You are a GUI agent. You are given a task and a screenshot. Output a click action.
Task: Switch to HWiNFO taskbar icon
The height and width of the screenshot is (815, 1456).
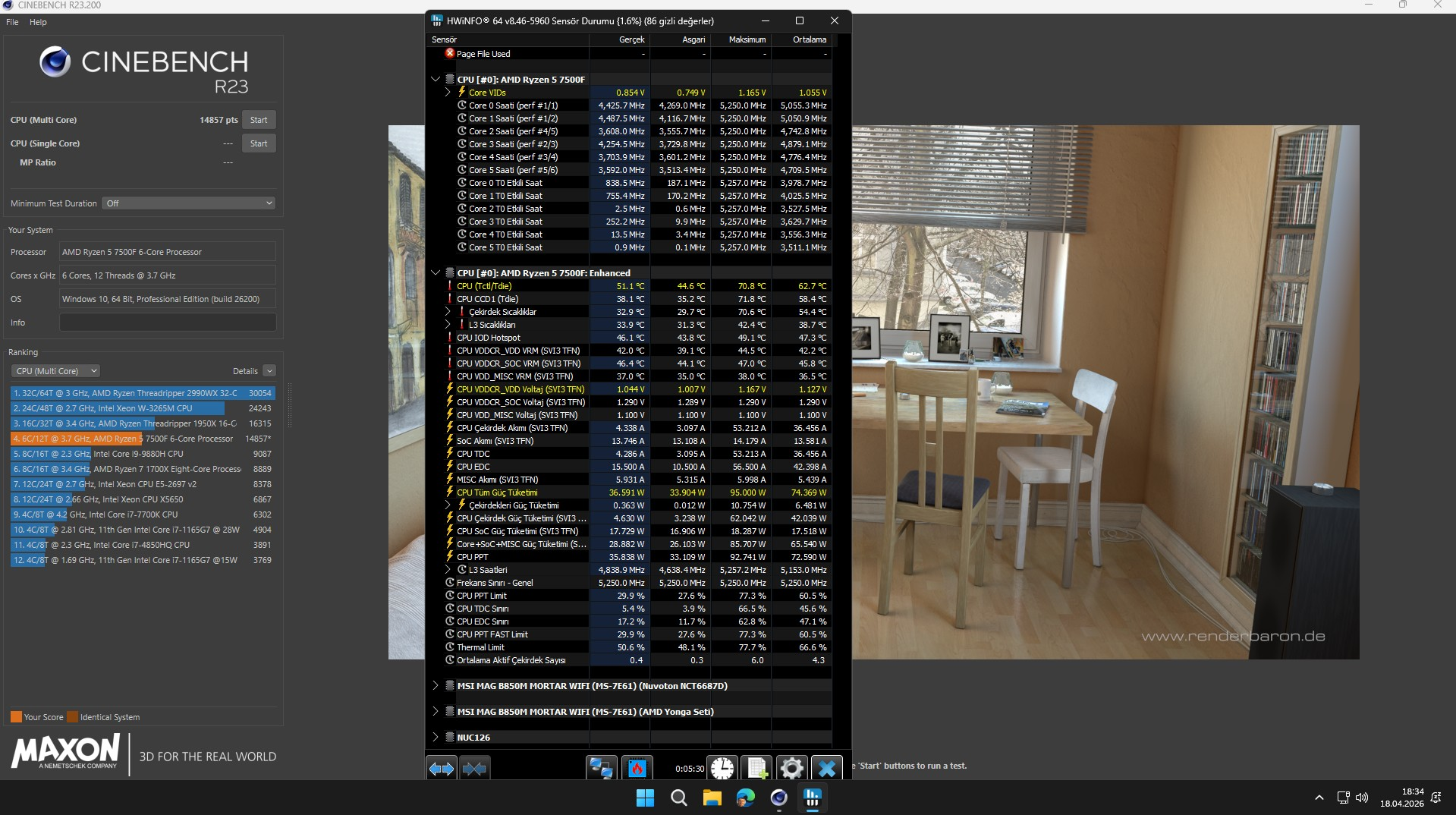813,798
